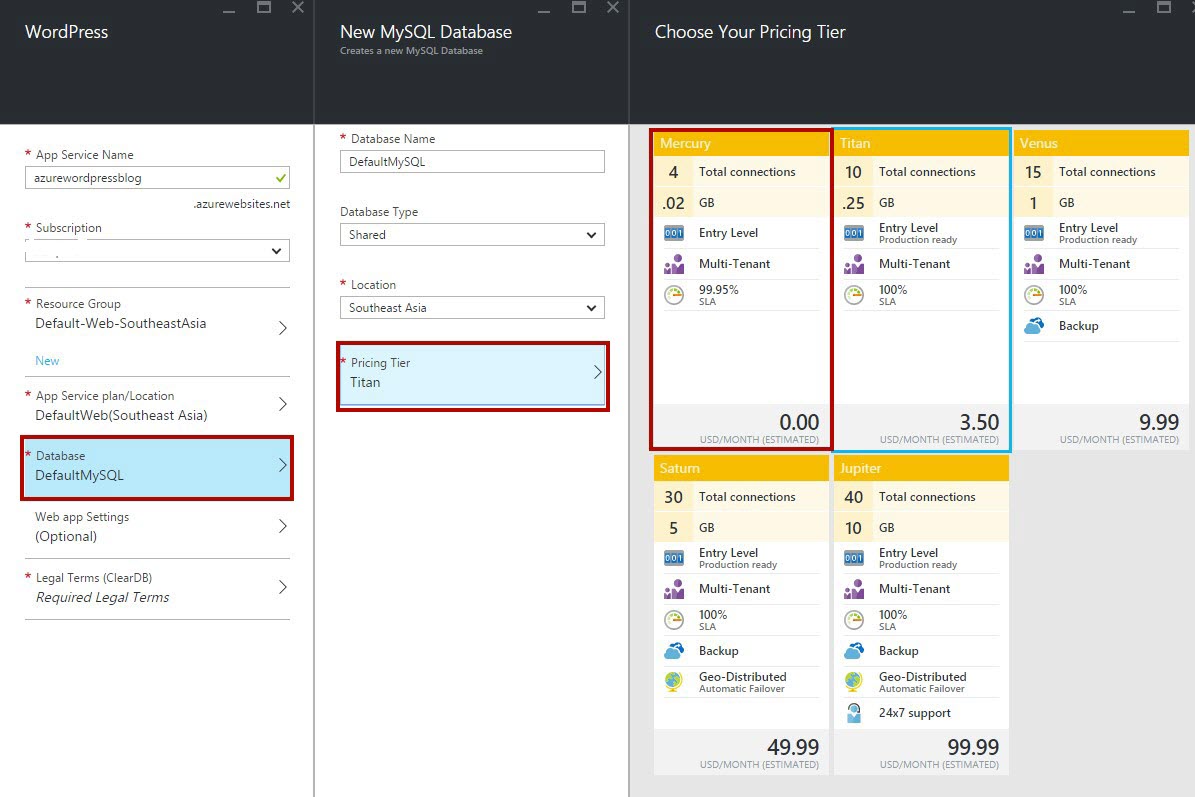Click the Entry Level icon in Titan tier
Screen dimensions: 1195x797
[854, 233]
